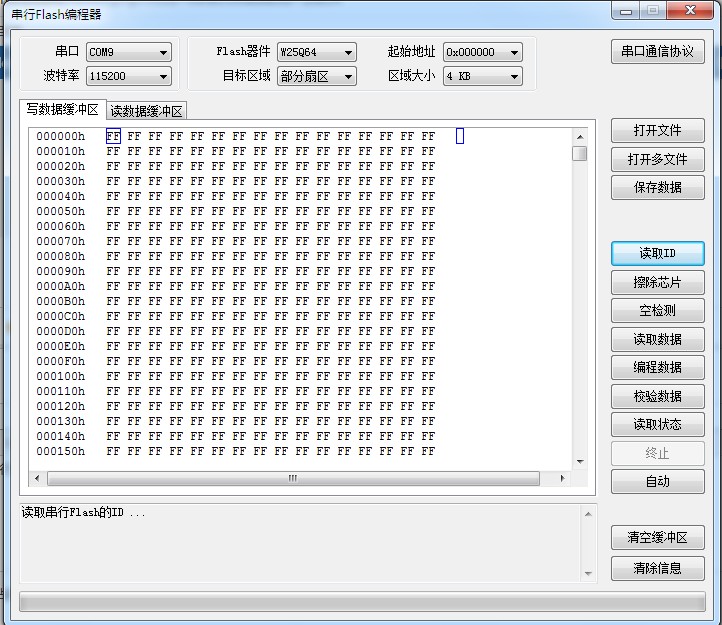The height and width of the screenshot is (625, 722).
Task: Click the 清空缓冲区 button
Action: [x=658, y=537]
